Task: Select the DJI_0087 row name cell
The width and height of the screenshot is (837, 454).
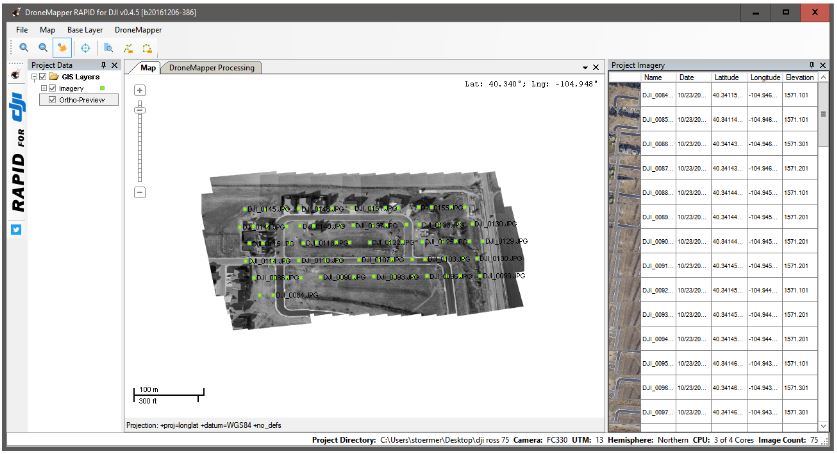Action: (658, 168)
